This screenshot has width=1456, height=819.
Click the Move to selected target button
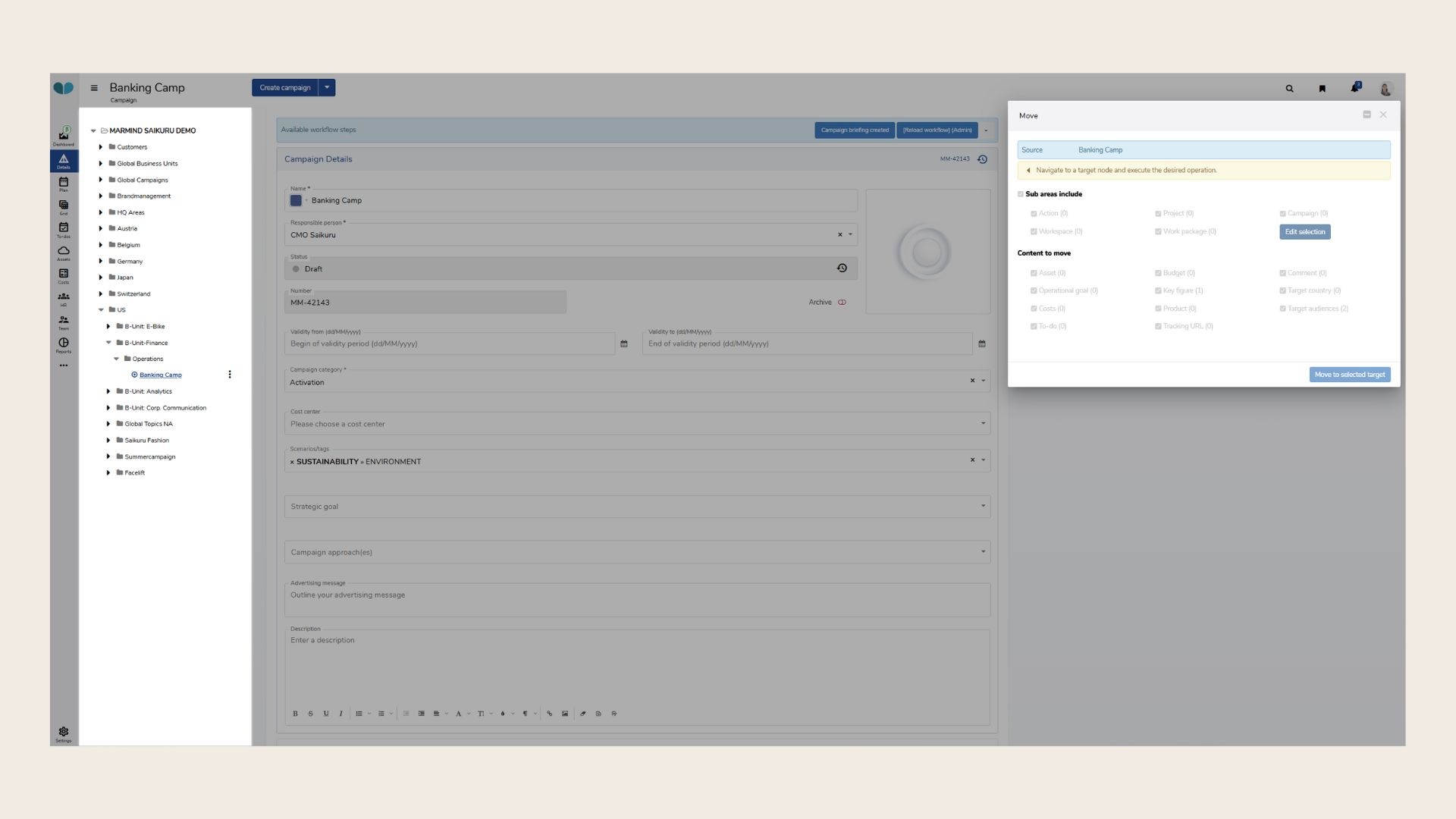click(1349, 375)
